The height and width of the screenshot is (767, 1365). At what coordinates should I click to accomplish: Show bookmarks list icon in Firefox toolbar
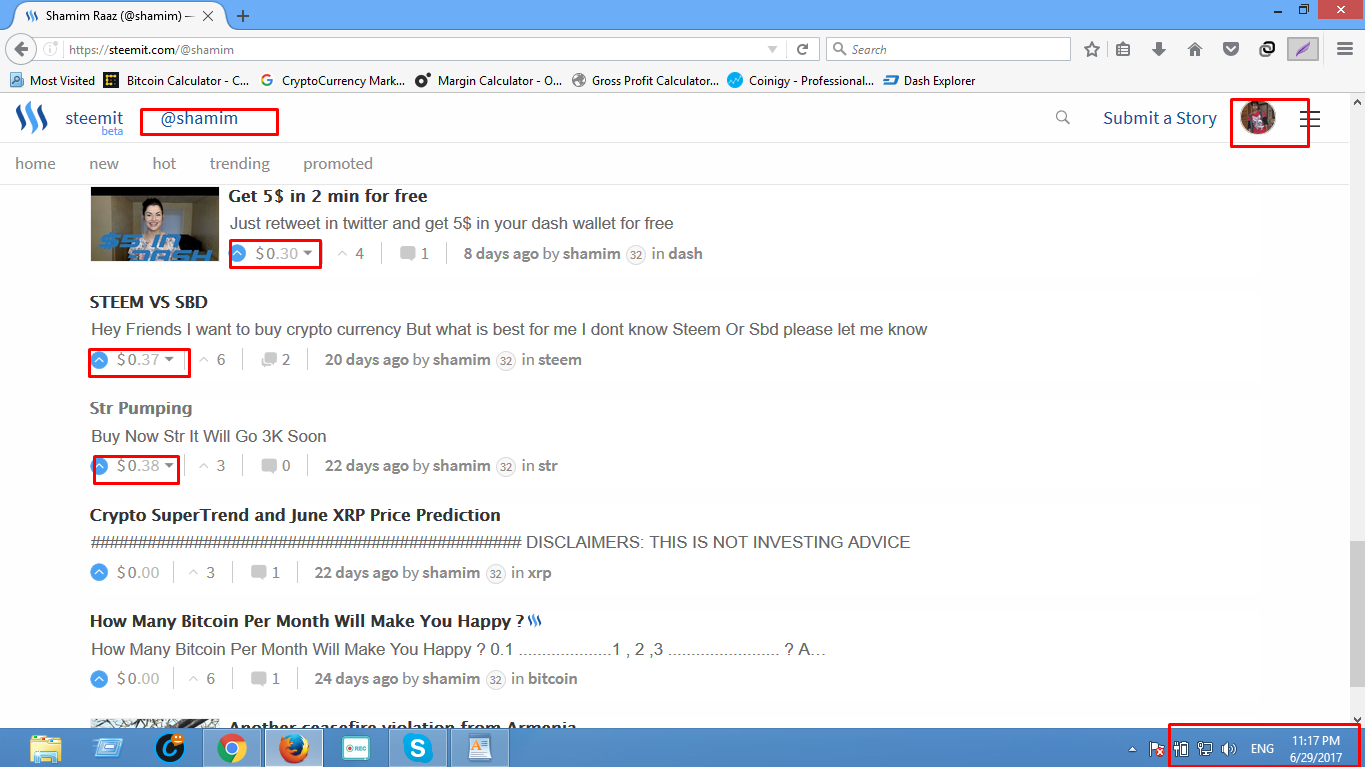pyautogui.click(x=1124, y=49)
